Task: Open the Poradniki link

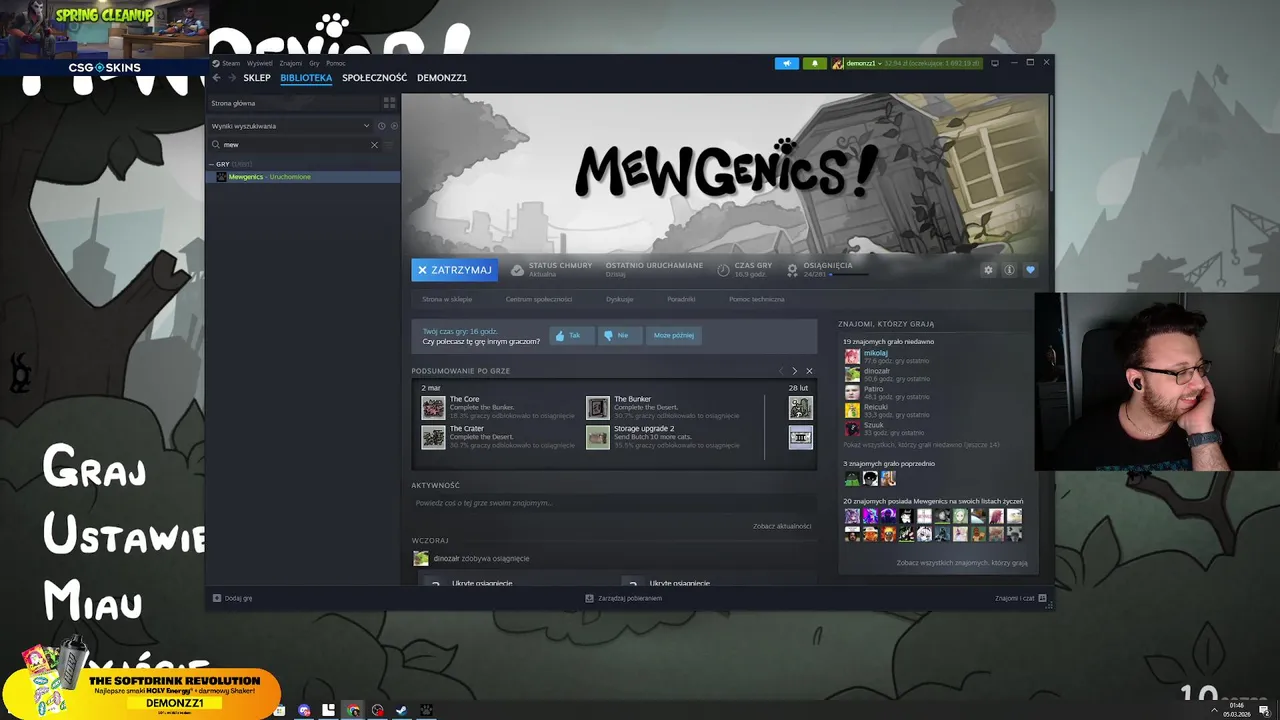Action: 681,299
